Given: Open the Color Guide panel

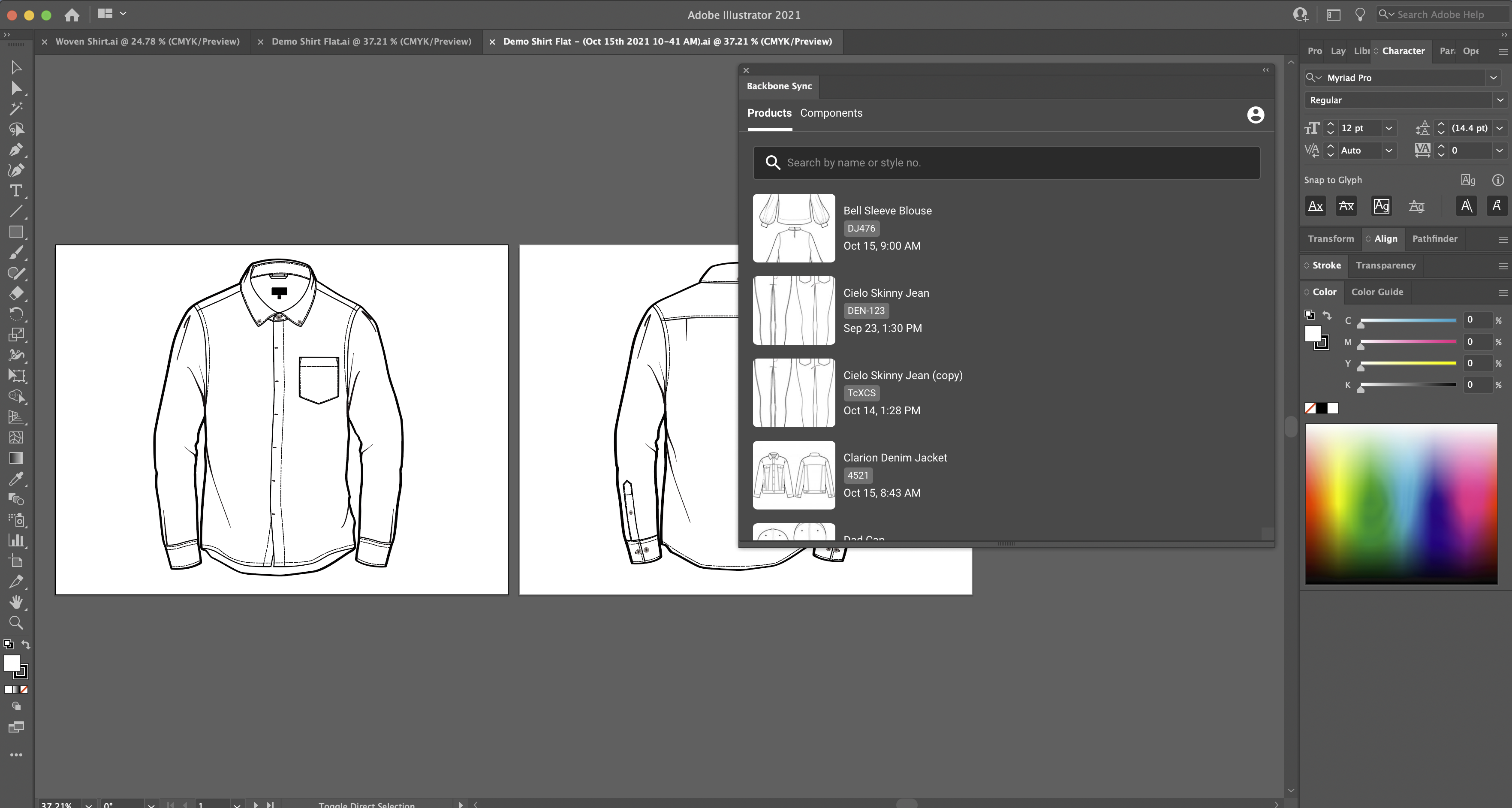Looking at the screenshot, I should [1378, 292].
